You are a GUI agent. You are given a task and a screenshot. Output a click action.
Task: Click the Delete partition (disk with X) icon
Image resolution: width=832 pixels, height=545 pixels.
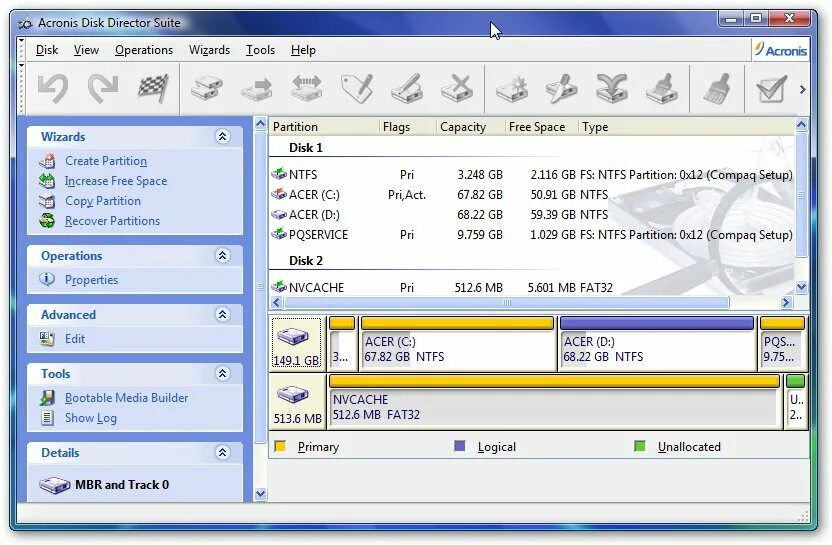coord(457,88)
